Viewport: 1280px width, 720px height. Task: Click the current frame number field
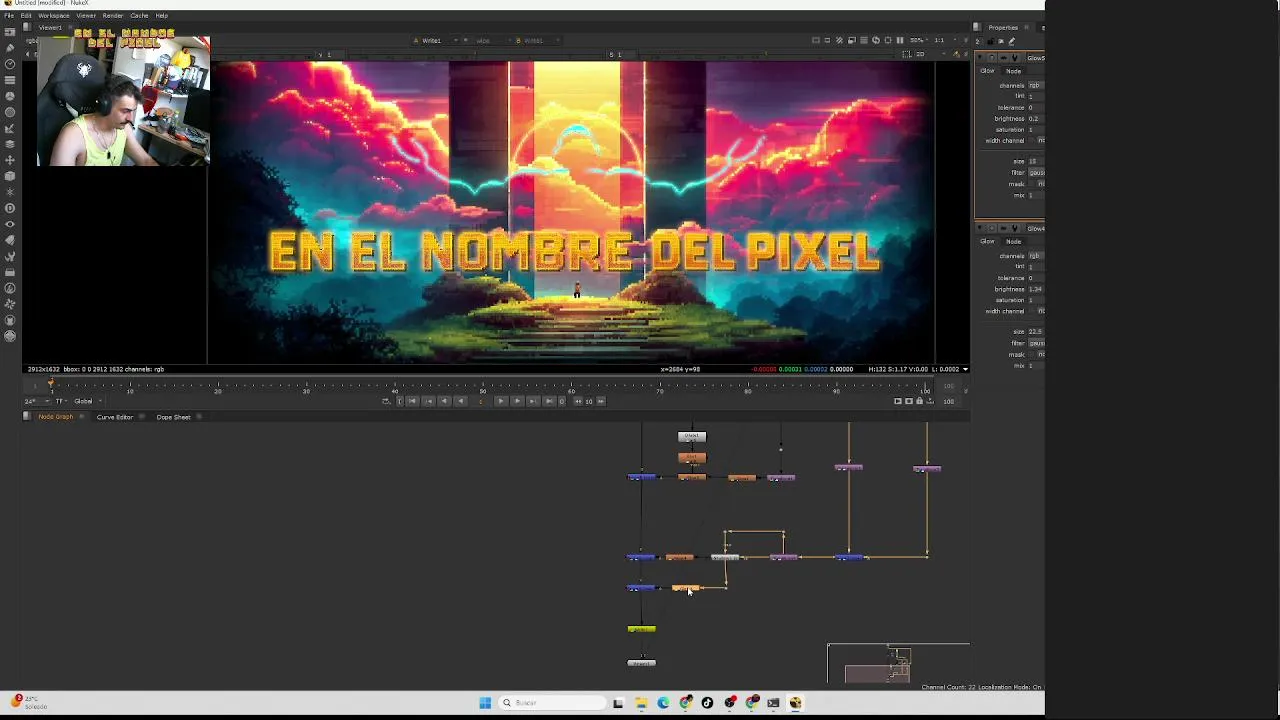click(480, 402)
